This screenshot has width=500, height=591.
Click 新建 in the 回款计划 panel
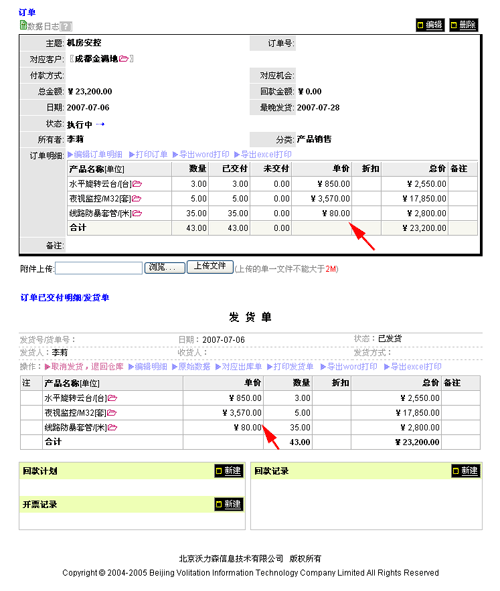pyautogui.click(x=229, y=471)
